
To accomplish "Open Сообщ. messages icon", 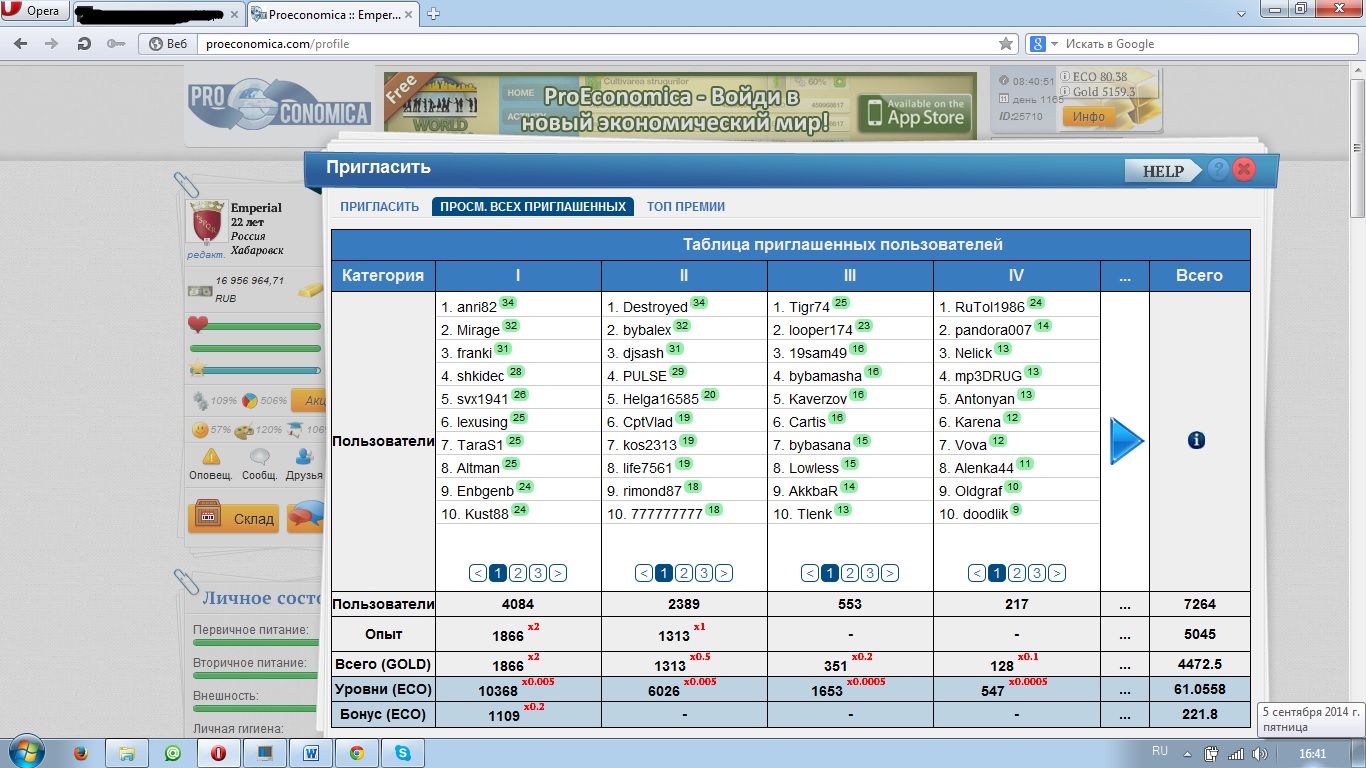I will (x=259, y=457).
